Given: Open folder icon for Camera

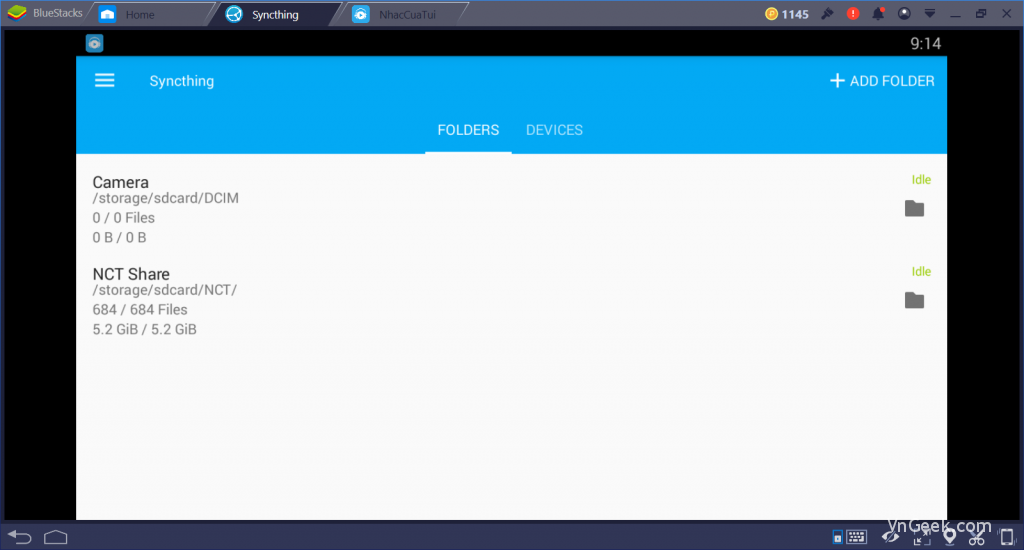Looking at the screenshot, I should pyautogui.click(x=914, y=208).
